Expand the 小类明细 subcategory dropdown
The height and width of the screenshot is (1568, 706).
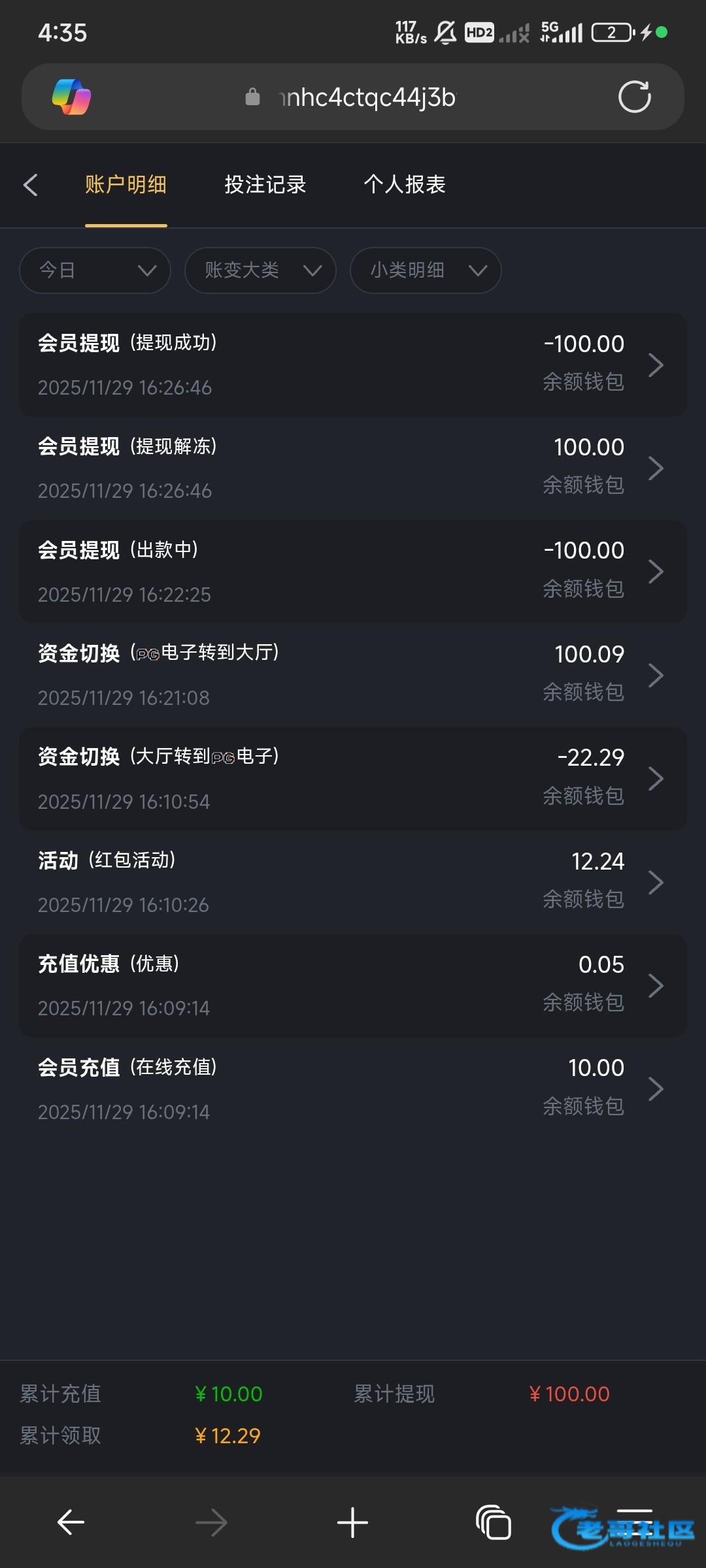coord(426,270)
